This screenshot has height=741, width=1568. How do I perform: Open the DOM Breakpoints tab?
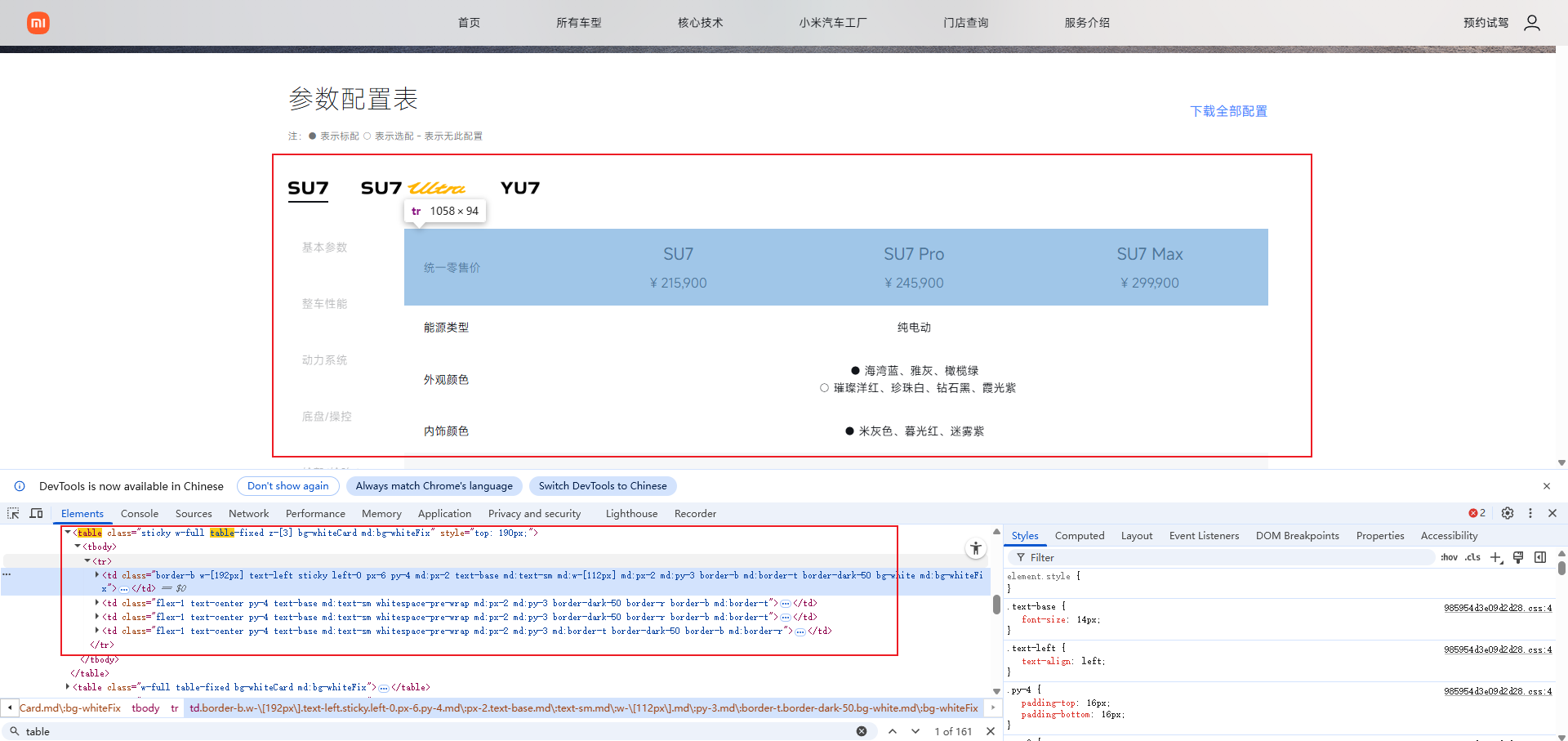pyautogui.click(x=1298, y=536)
